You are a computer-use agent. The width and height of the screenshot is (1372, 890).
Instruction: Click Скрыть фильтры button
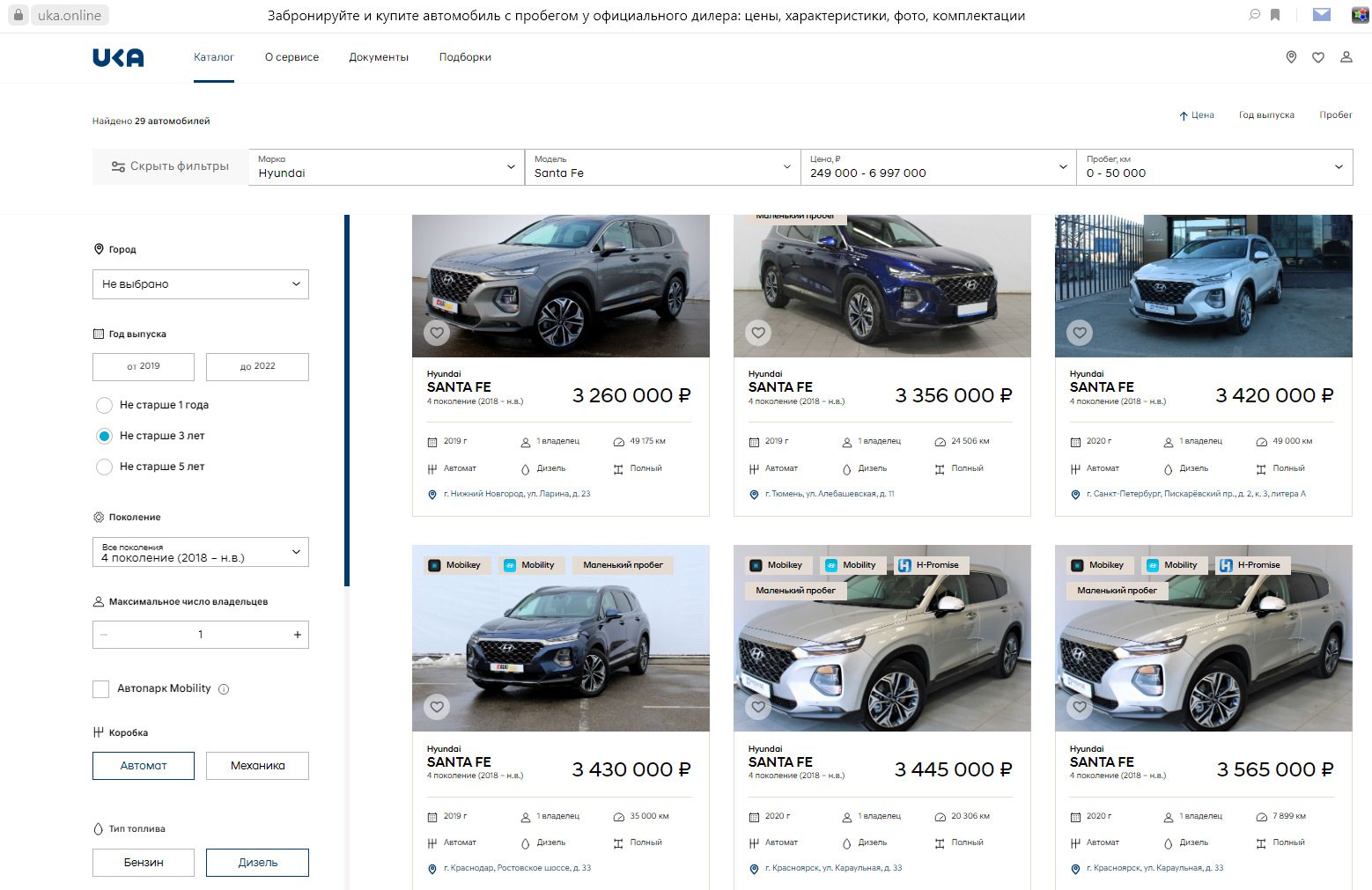pos(170,166)
